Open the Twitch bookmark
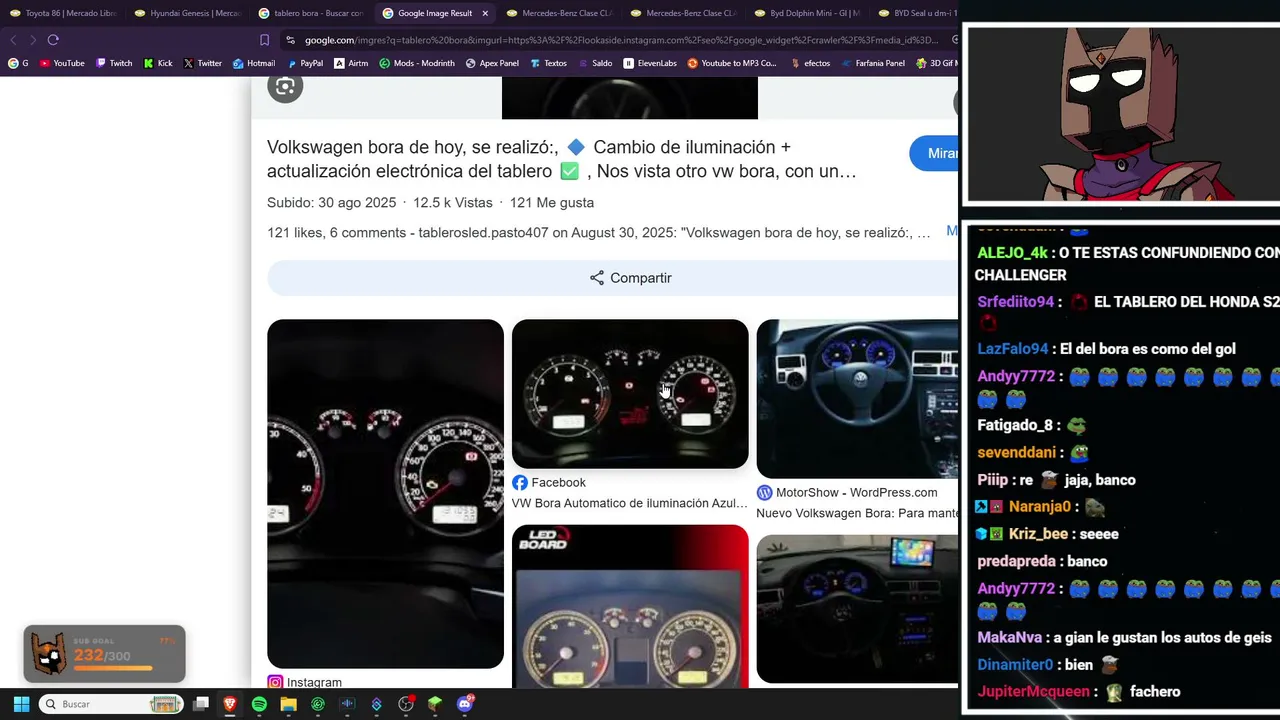This screenshot has width=1280, height=720. click(x=114, y=63)
